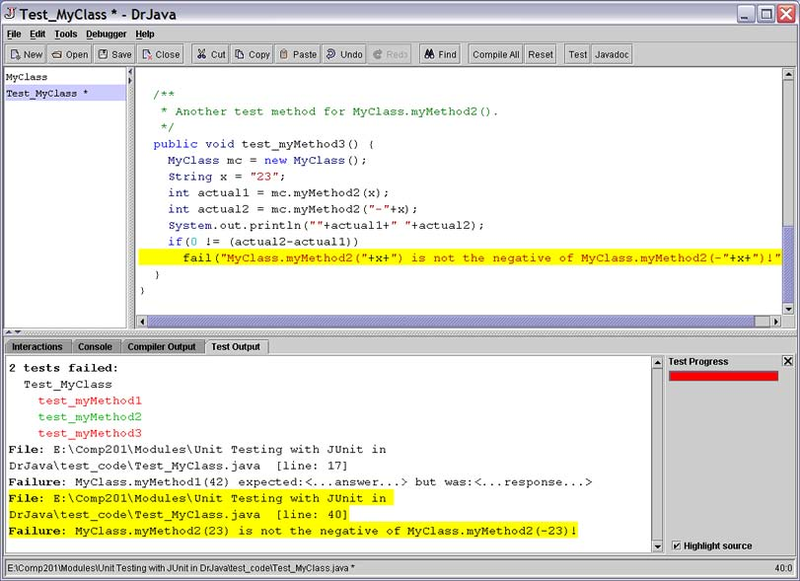Click the editor horizontal scrollbar left arrow
The height and width of the screenshot is (581, 800).
click(x=142, y=321)
